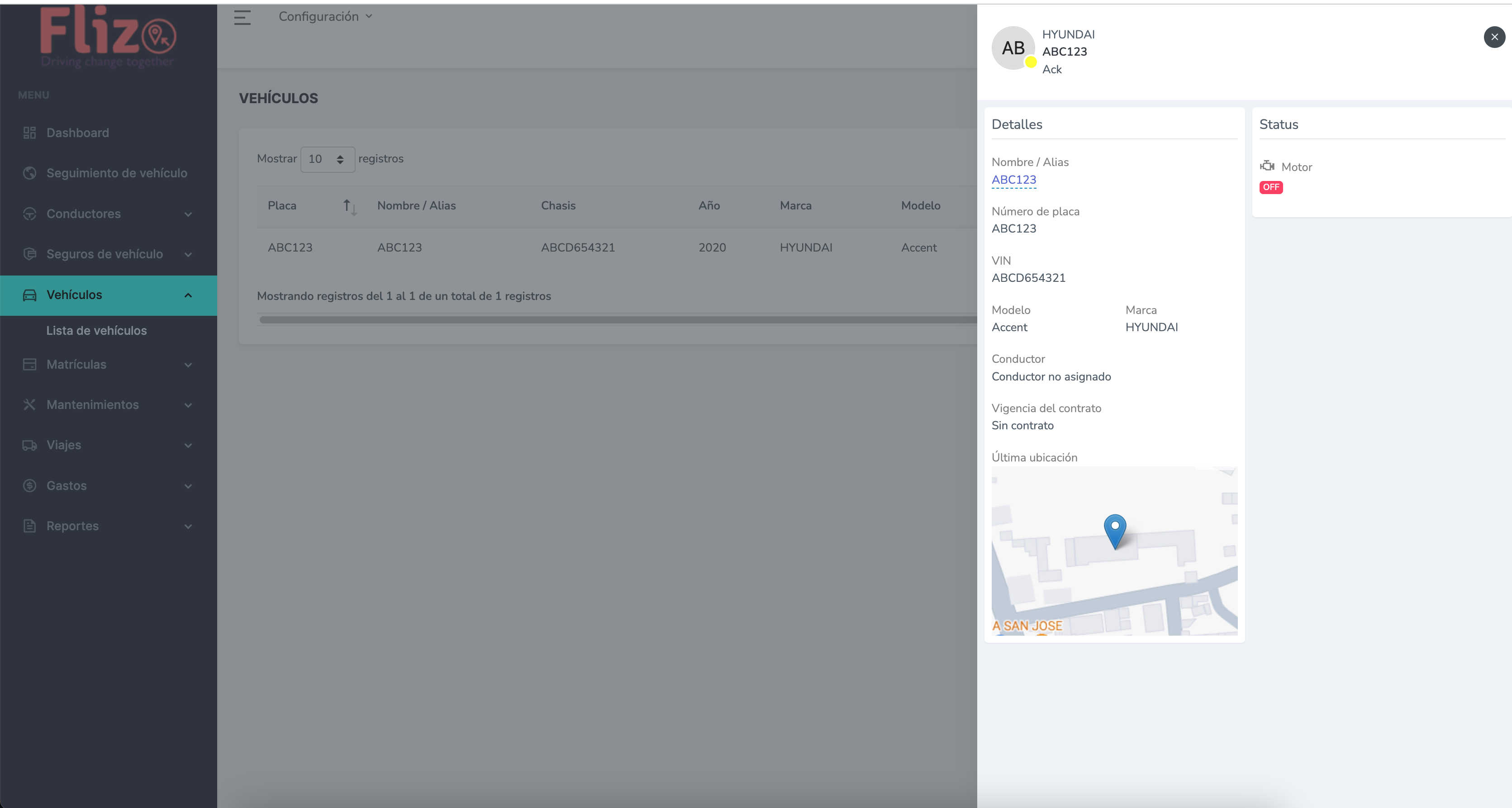Click the Seguros de vehículo shield icon
The image size is (1512, 808).
click(29, 254)
